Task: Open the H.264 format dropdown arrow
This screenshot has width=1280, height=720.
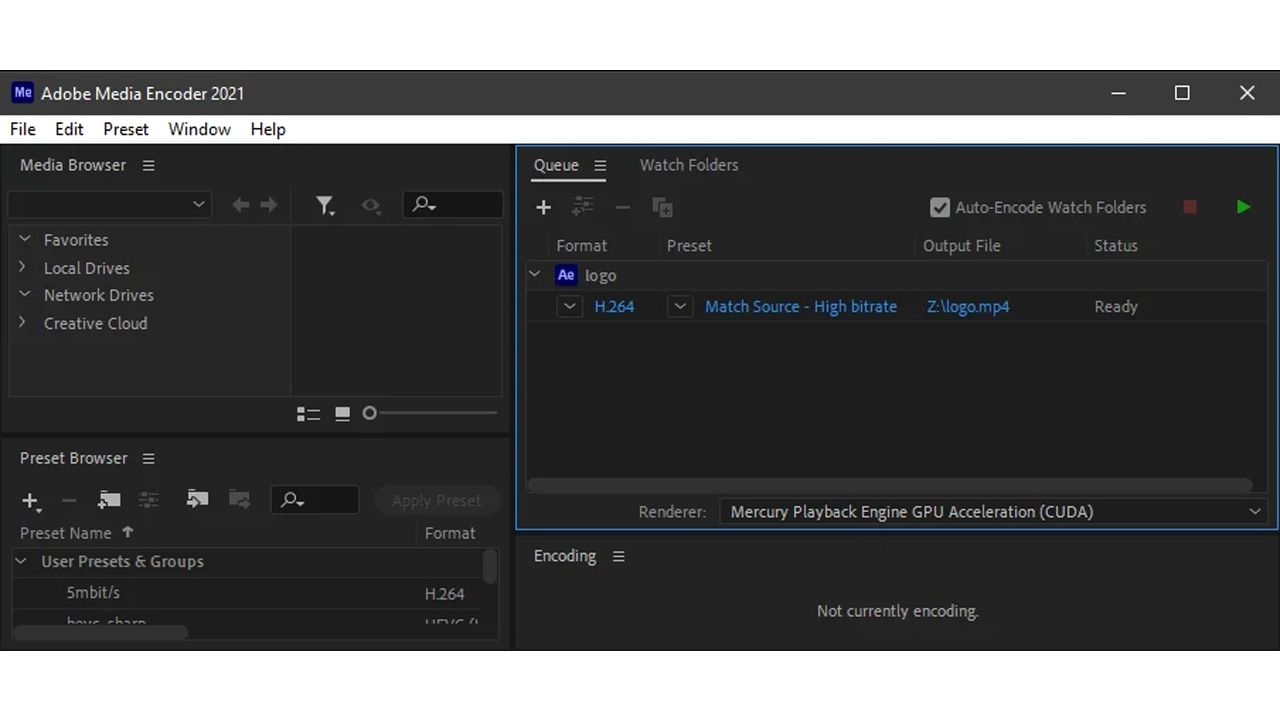Action: [x=569, y=307]
